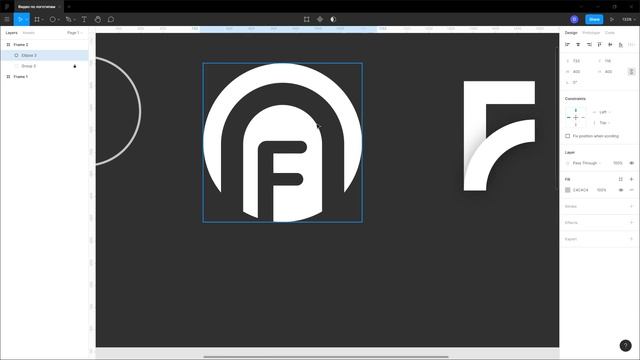Click the Share button
640x360 pixels.
(x=594, y=19)
